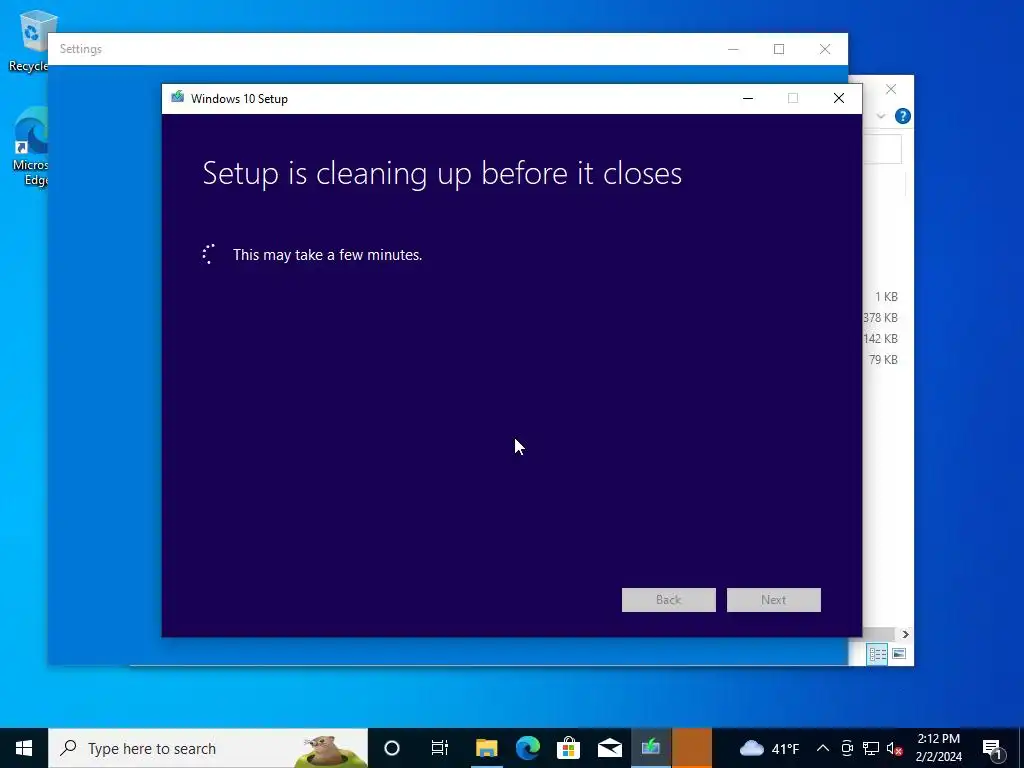Close the Windows 10 Setup window
The height and width of the screenshot is (768, 1024).
click(839, 98)
